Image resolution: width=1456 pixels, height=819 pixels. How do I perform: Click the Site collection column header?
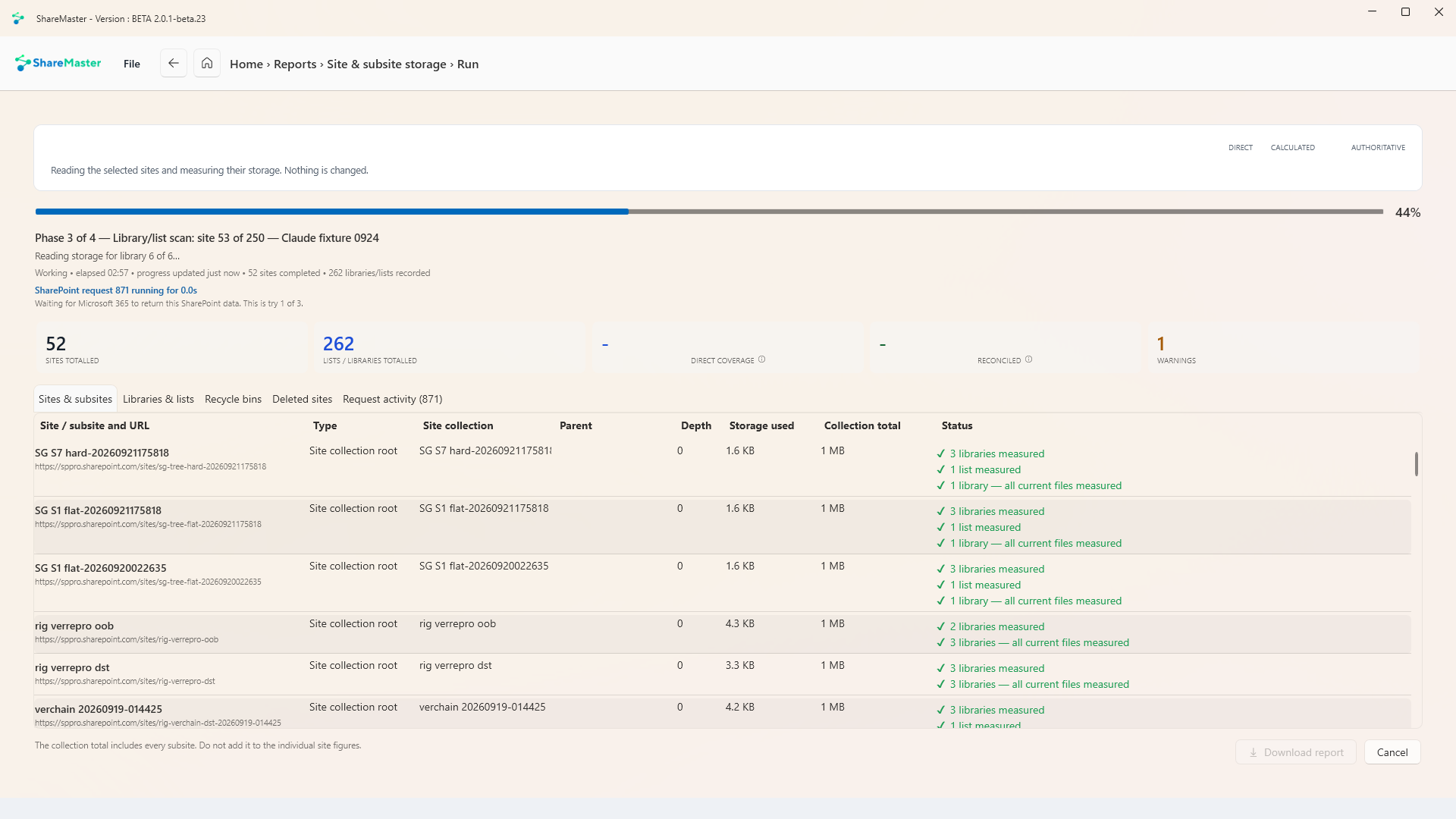[458, 425]
